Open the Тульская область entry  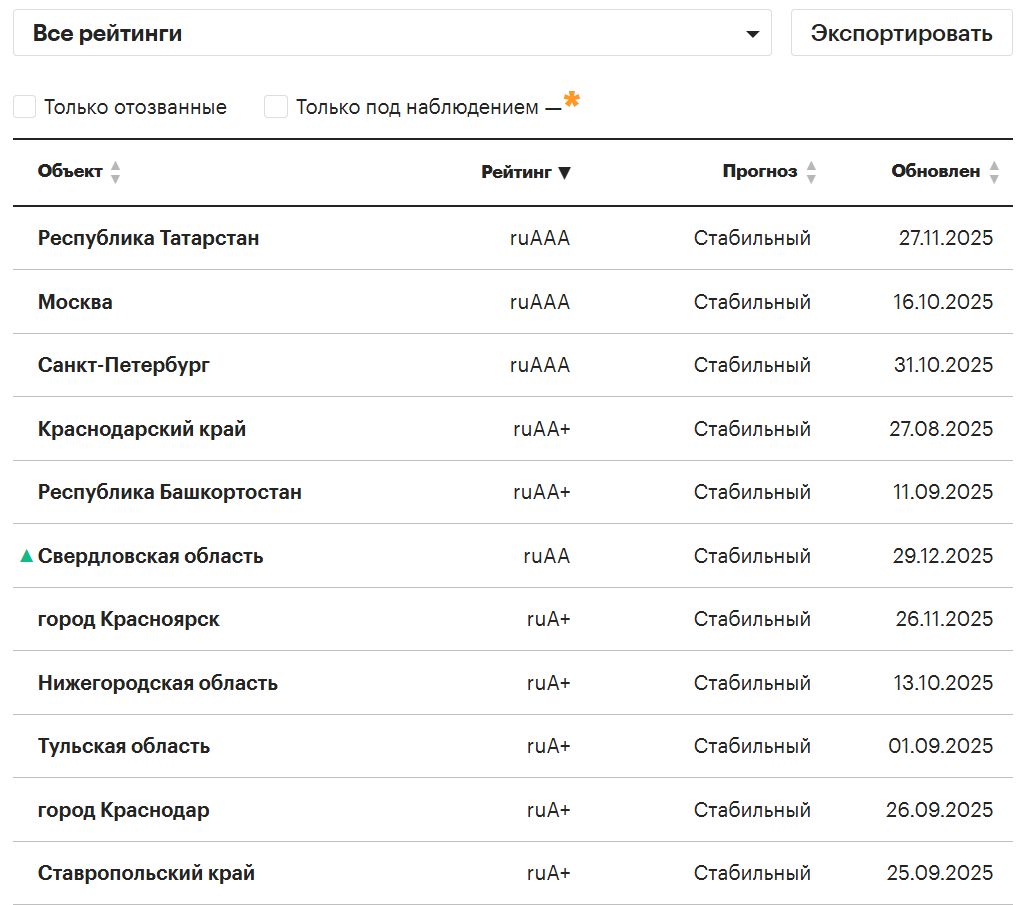[x=124, y=746]
